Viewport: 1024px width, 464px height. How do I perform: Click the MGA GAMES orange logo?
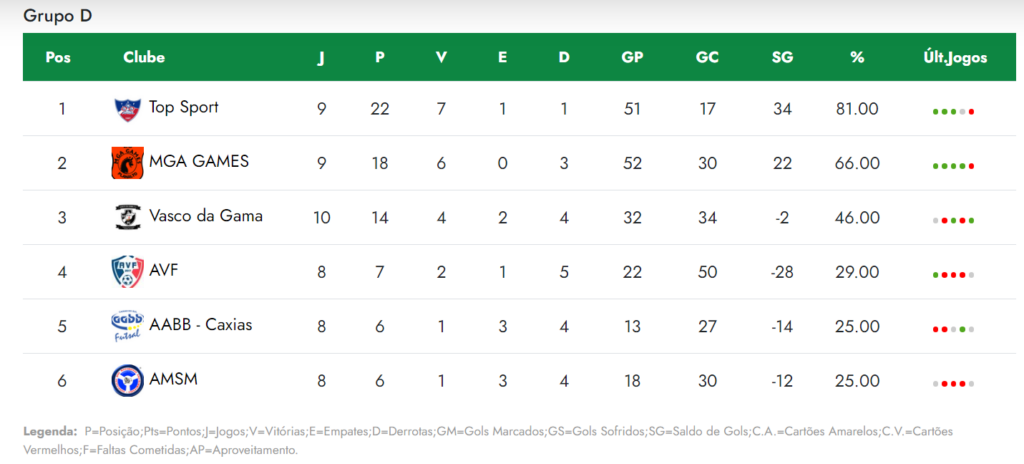point(127,163)
